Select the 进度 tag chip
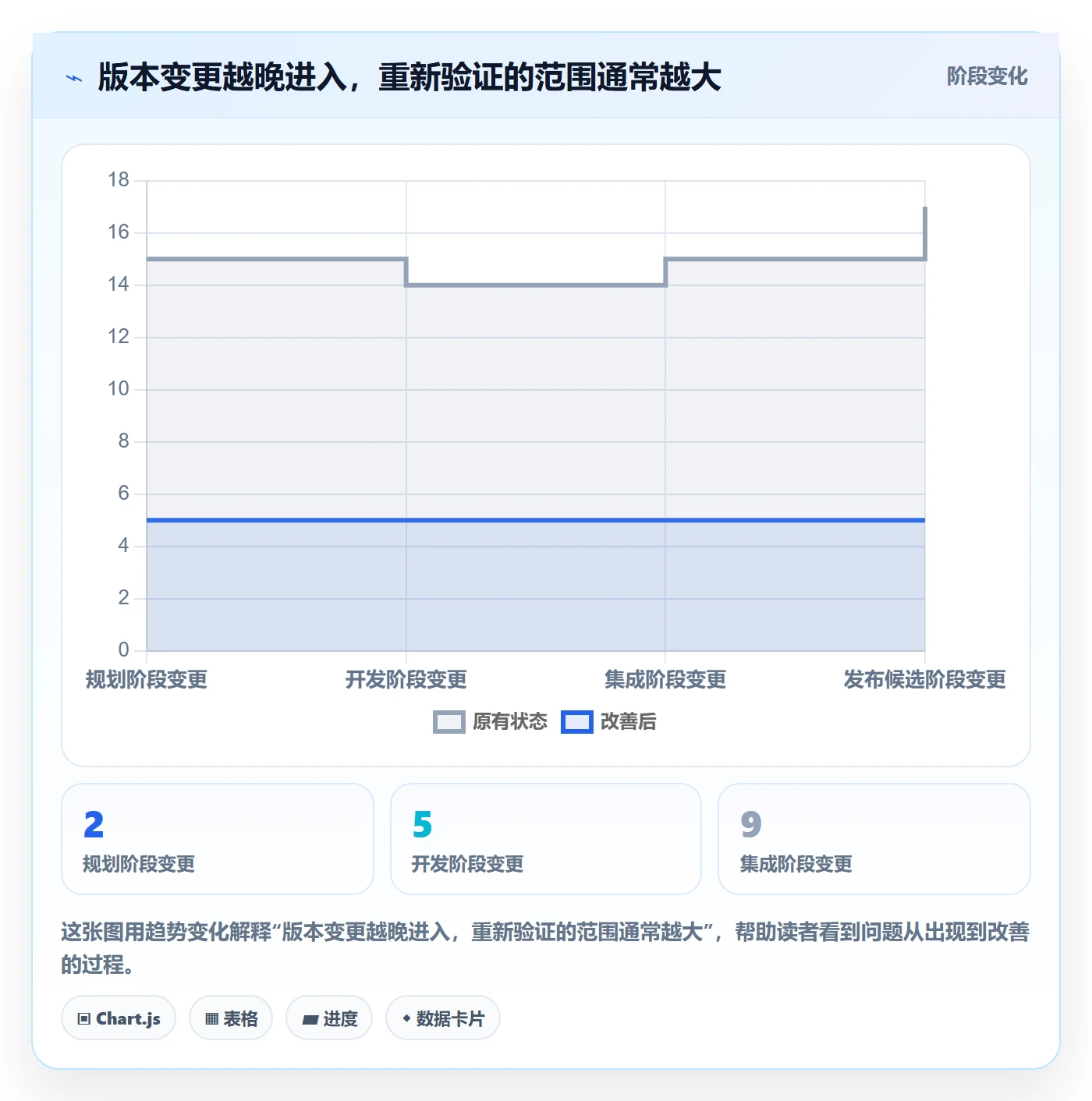The width and height of the screenshot is (1092, 1101). pyautogui.click(x=329, y=1018)
